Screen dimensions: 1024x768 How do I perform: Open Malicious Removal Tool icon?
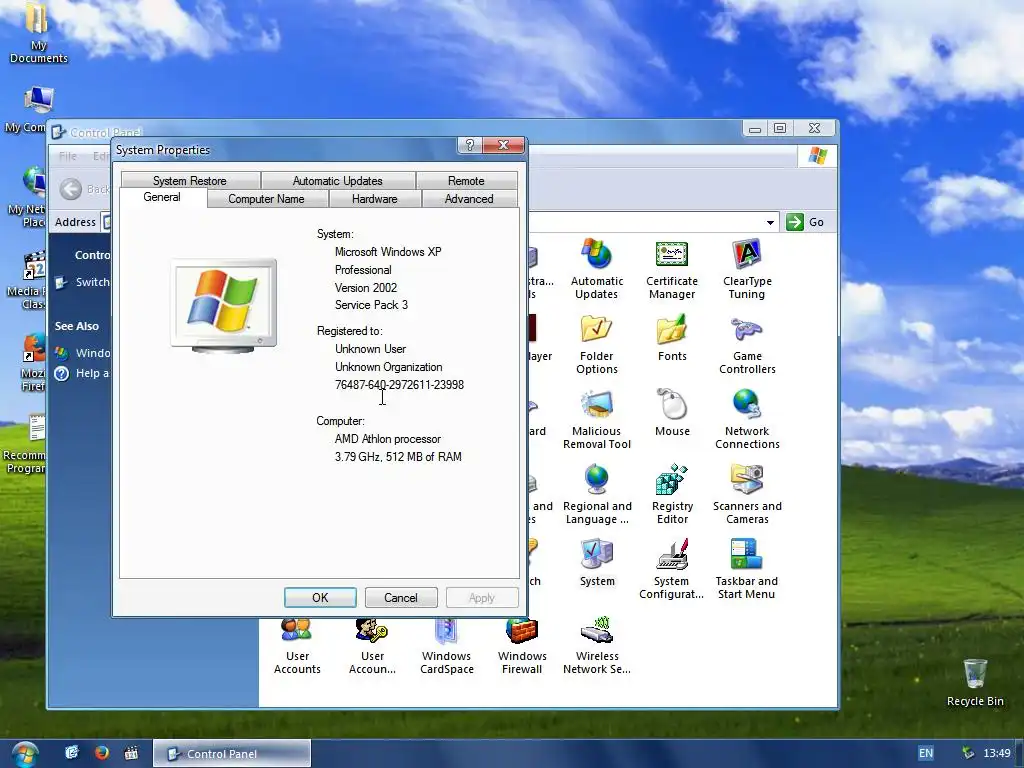pyautogui.click(x=596, y=419)
